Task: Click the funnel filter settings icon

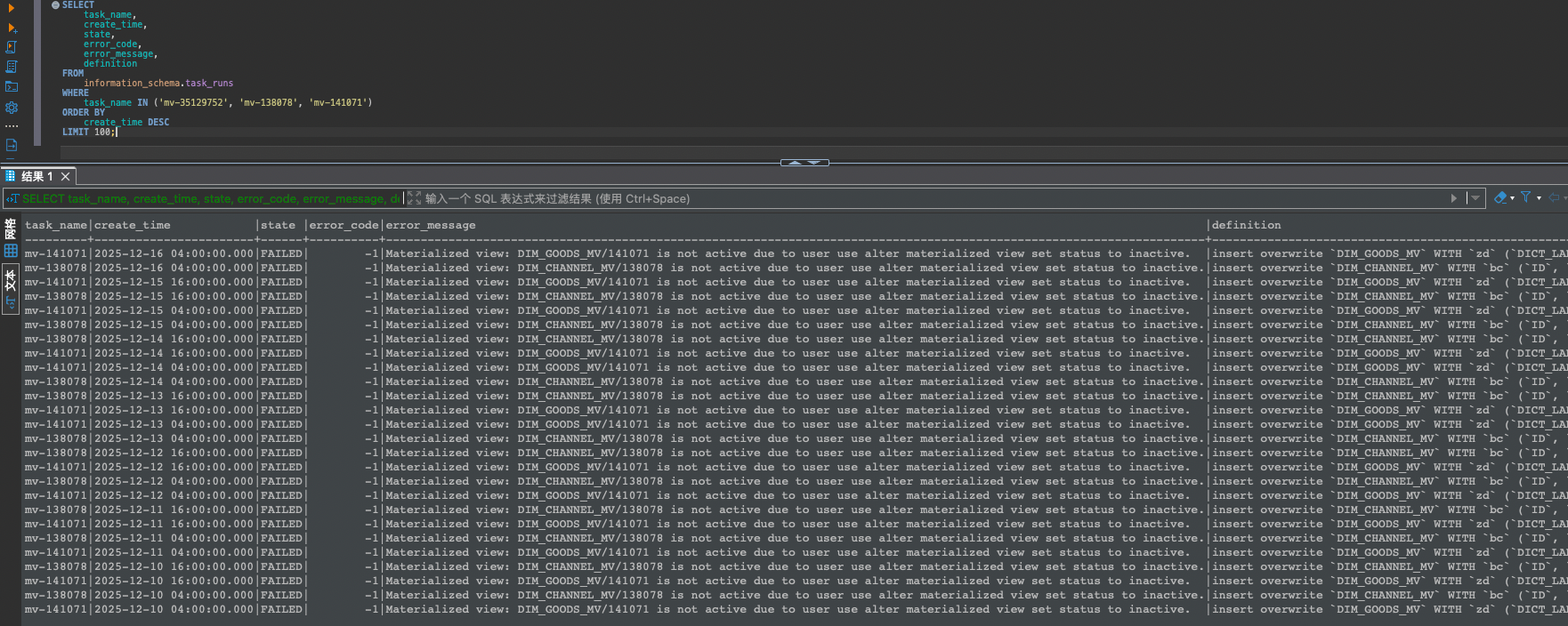Action: [1526, 197]
